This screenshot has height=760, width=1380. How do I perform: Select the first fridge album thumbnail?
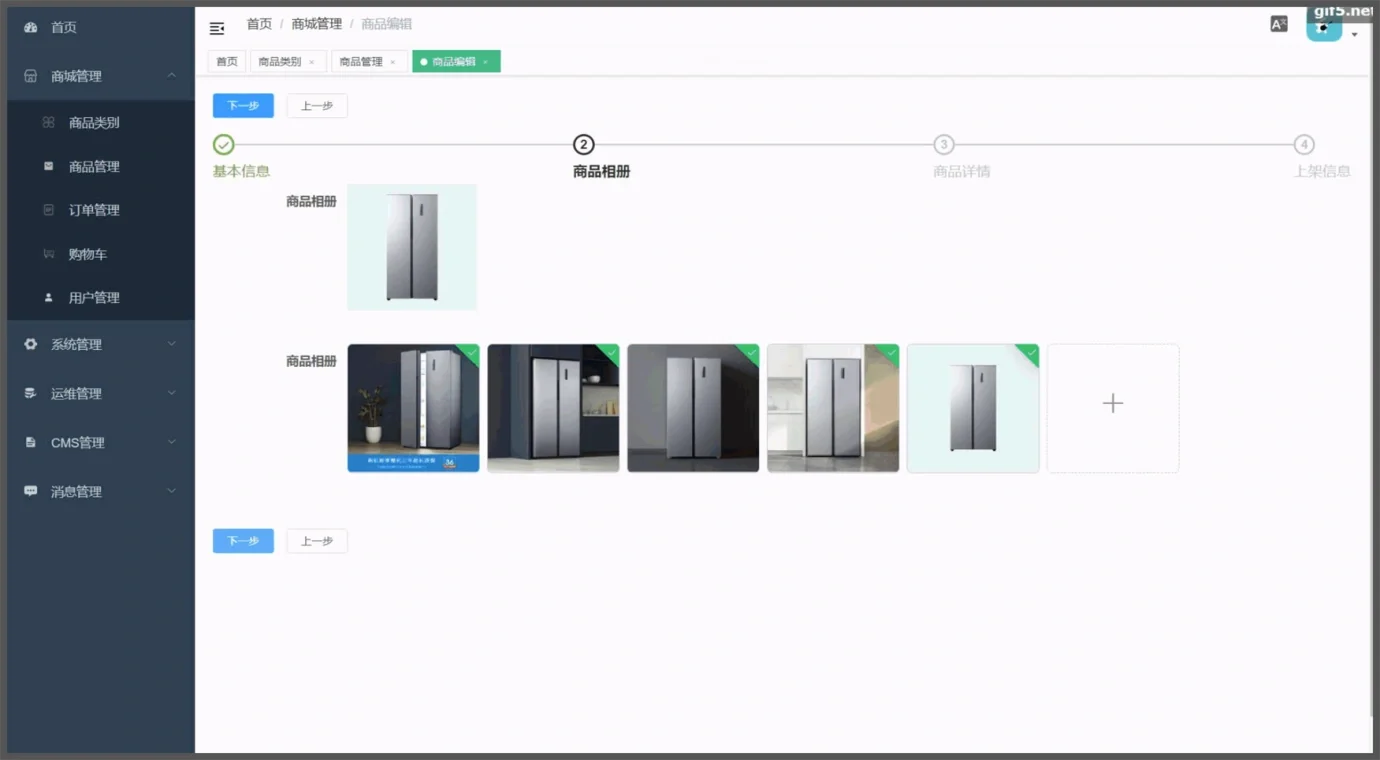click(x=413, y=408)
